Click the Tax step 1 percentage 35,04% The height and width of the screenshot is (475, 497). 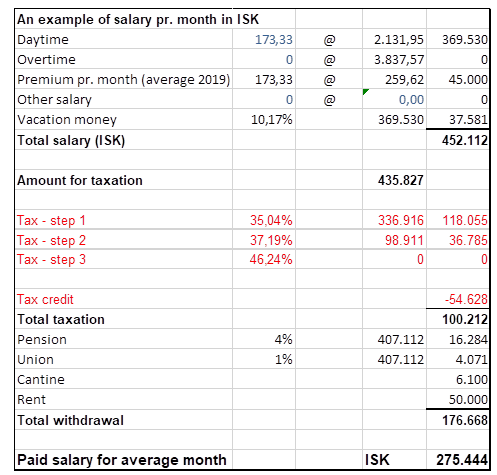click(x=264, y=220)
